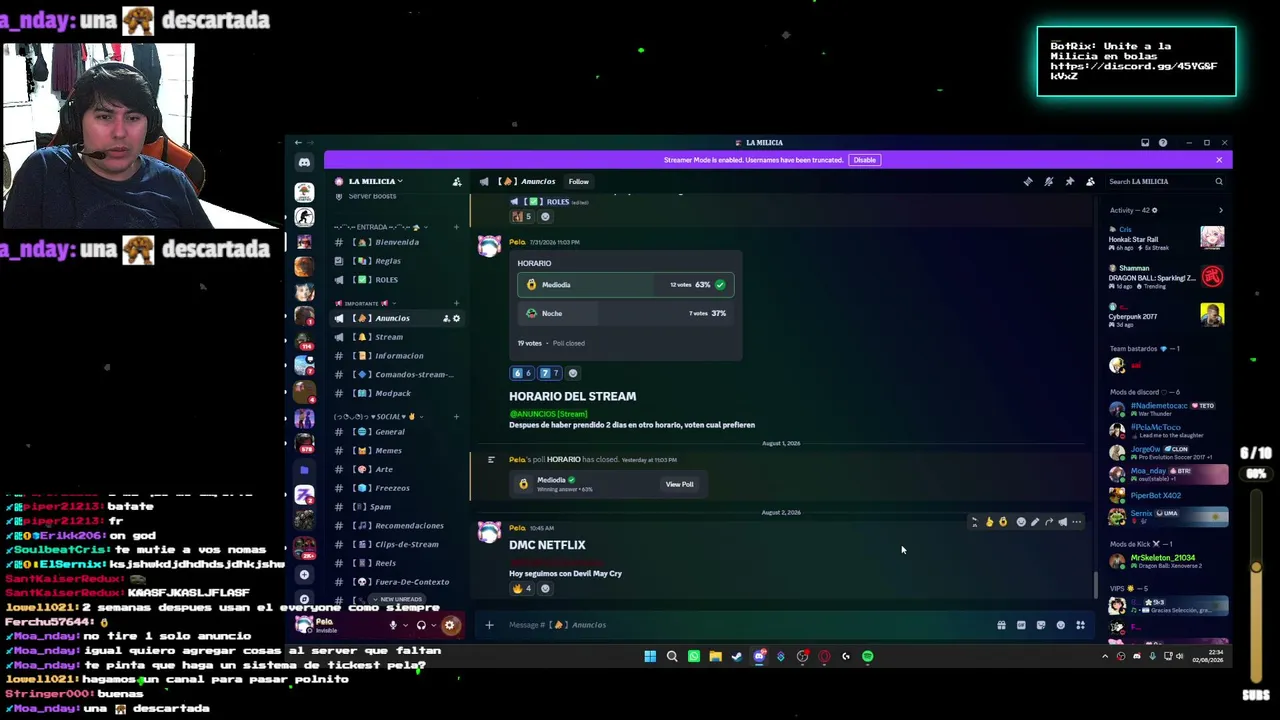Open the GIF picker in message bar

click(1021, 625)
